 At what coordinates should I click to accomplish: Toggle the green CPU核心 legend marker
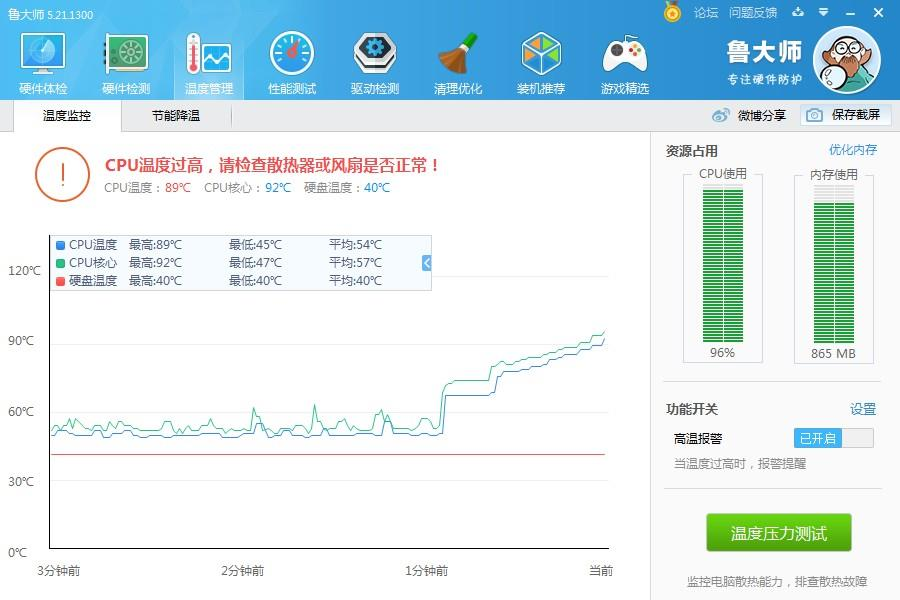(x=61, y=263)
